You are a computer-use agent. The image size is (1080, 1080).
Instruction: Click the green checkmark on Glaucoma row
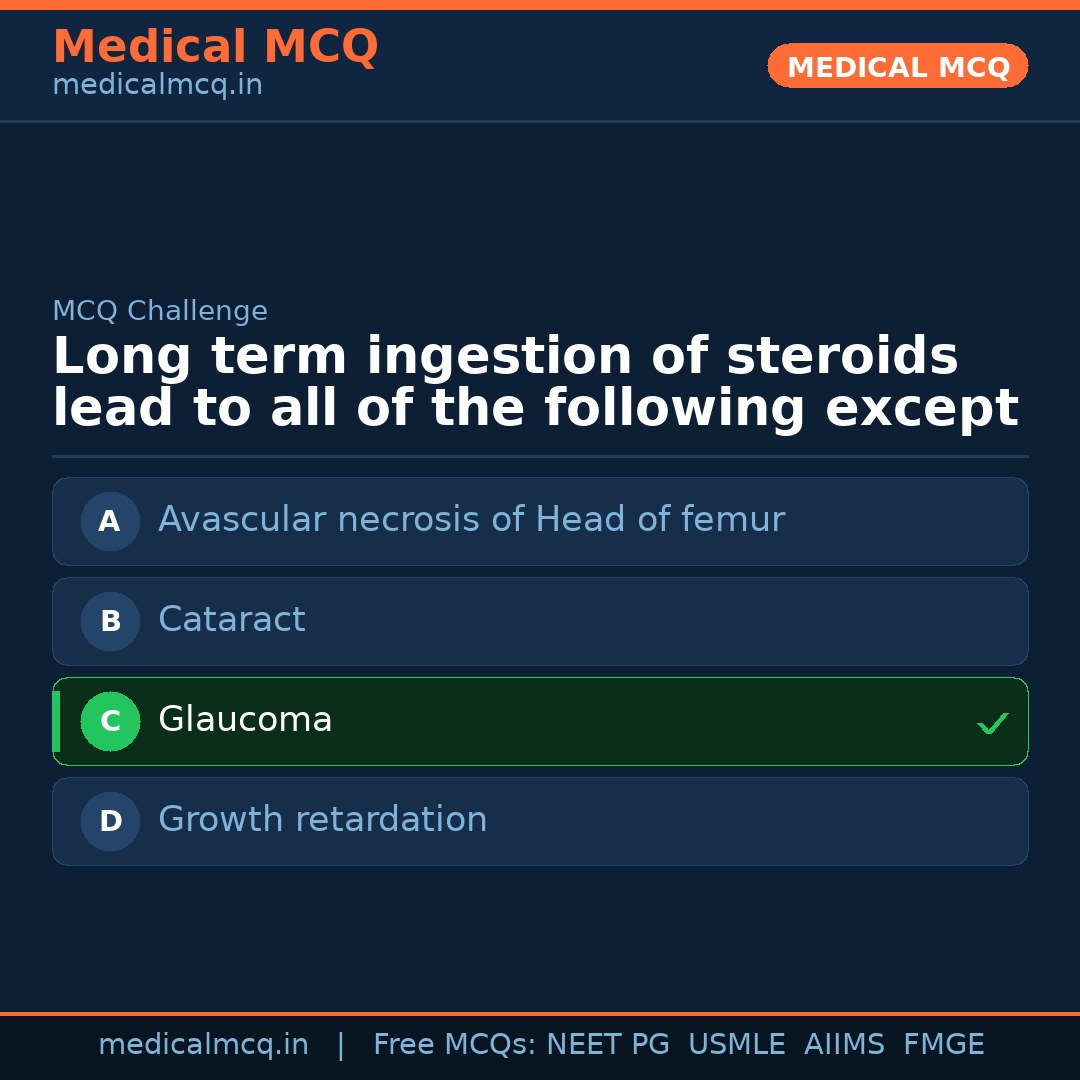click(992, 723)
